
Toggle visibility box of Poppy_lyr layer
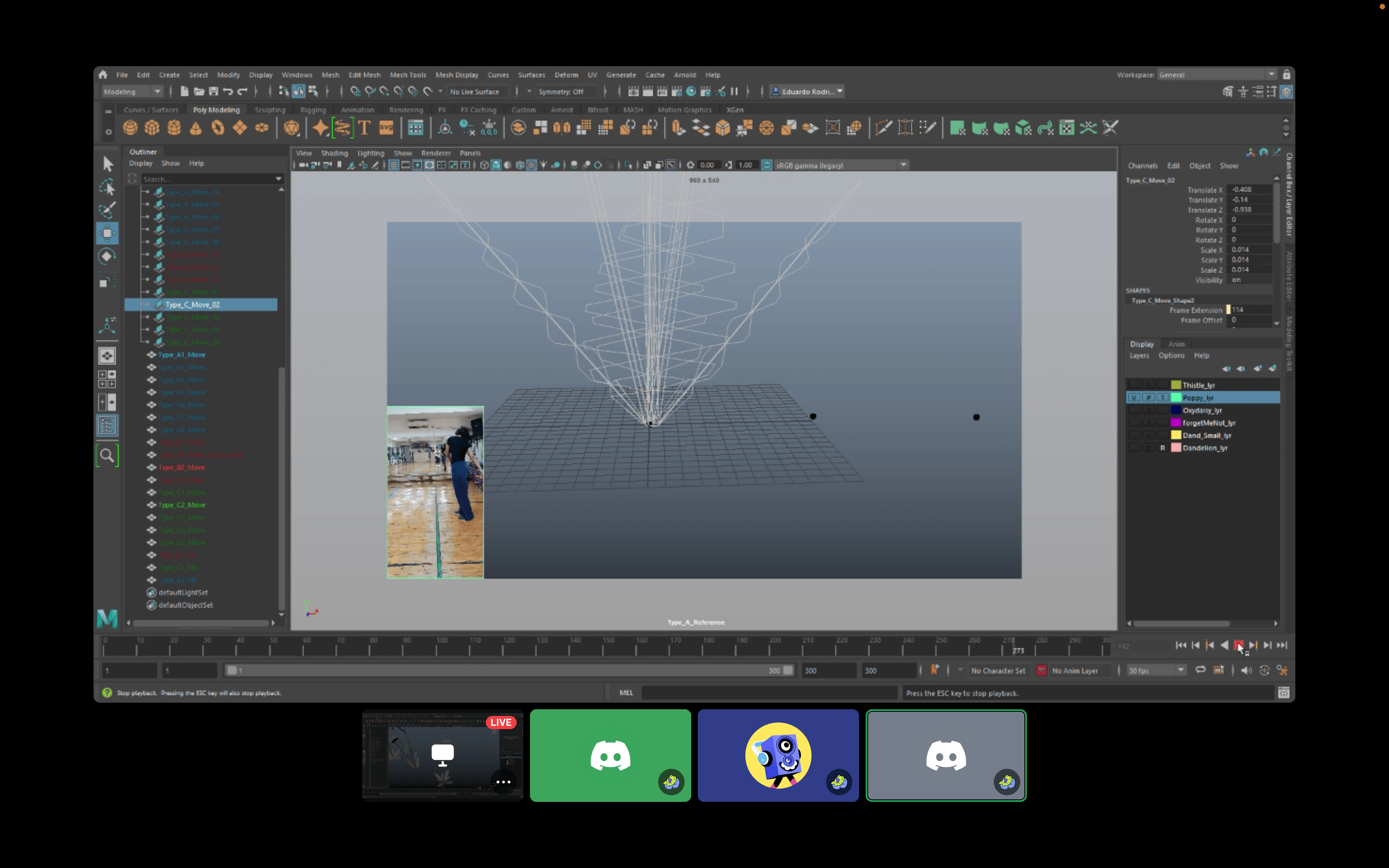(1134, 398)
